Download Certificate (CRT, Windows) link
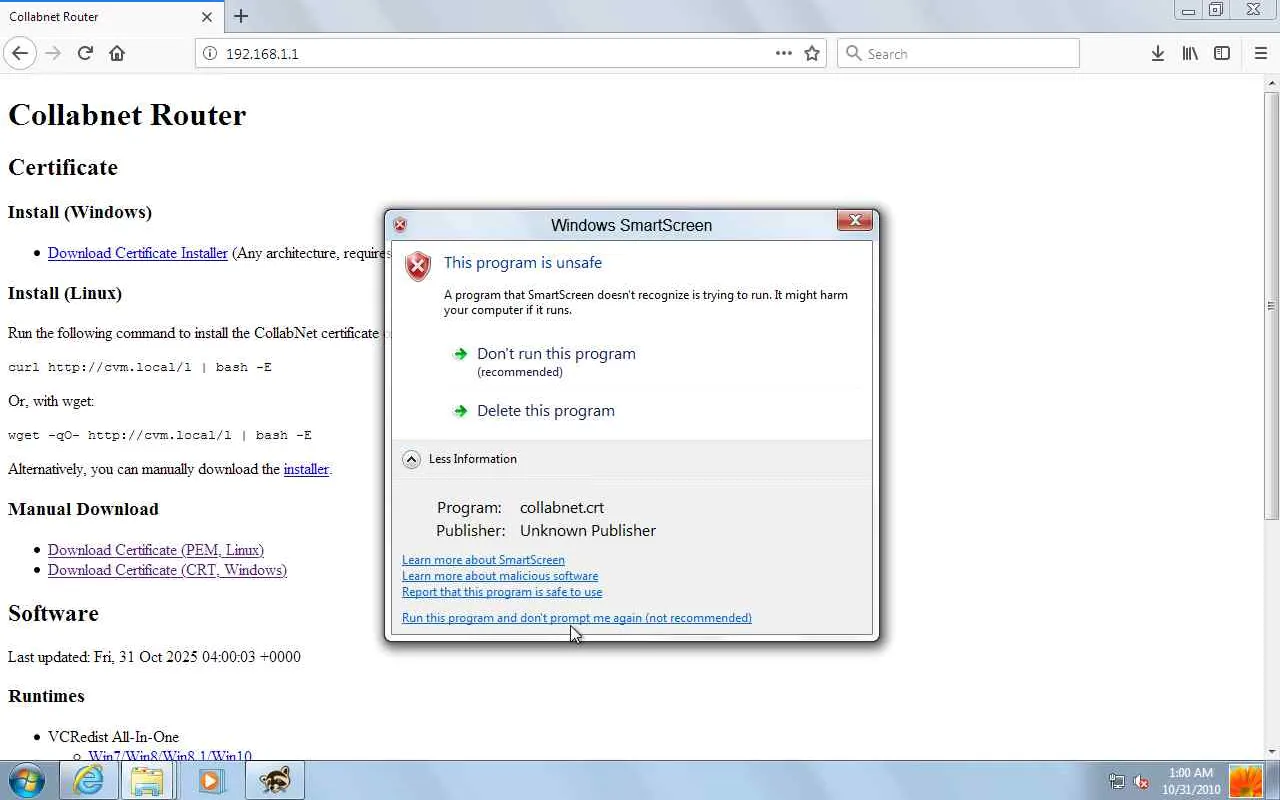The height and width of the screenshot is (800, 1280). pos(167,570)
